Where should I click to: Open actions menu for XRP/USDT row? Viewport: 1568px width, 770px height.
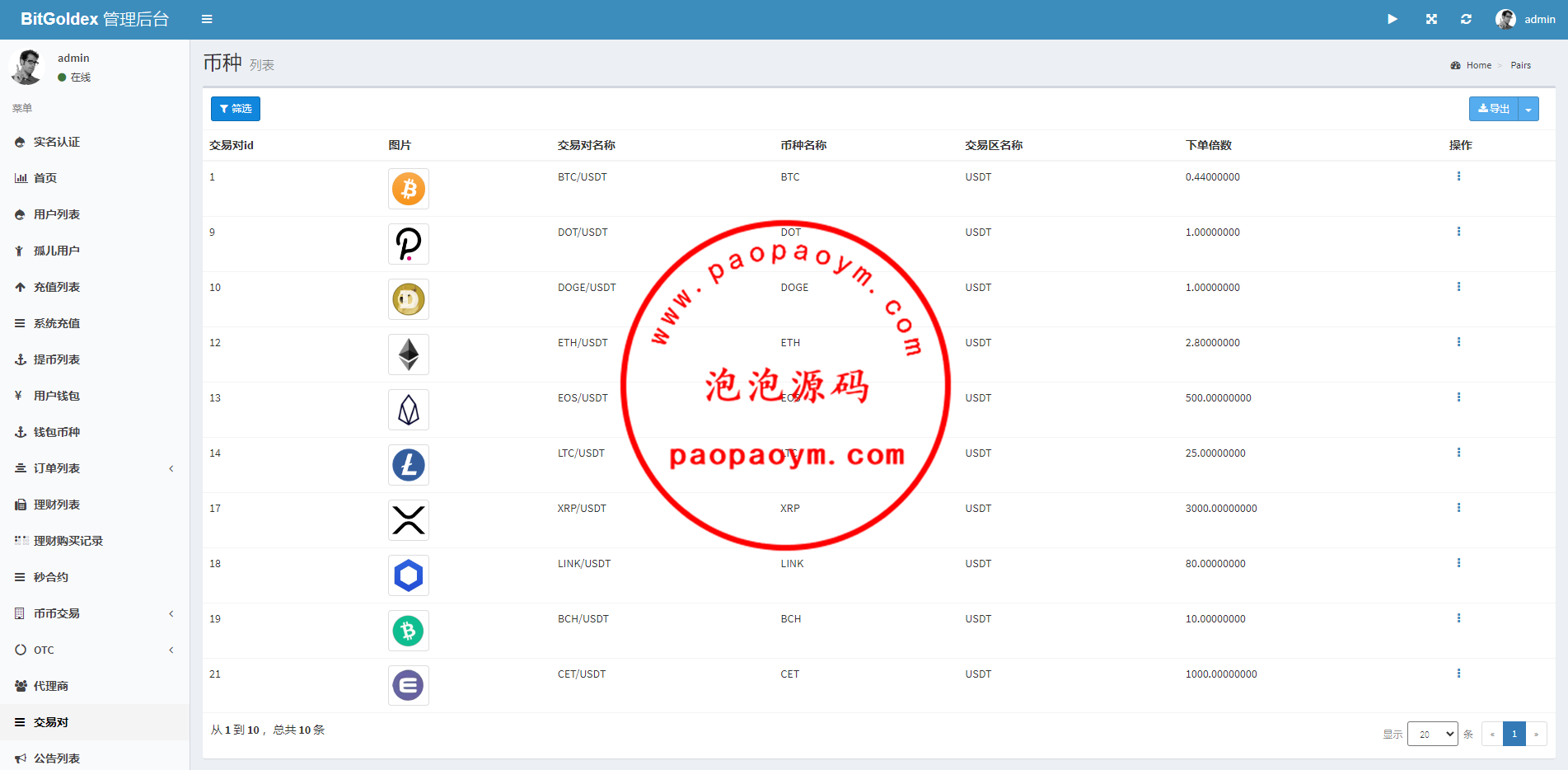point(1458,508)
